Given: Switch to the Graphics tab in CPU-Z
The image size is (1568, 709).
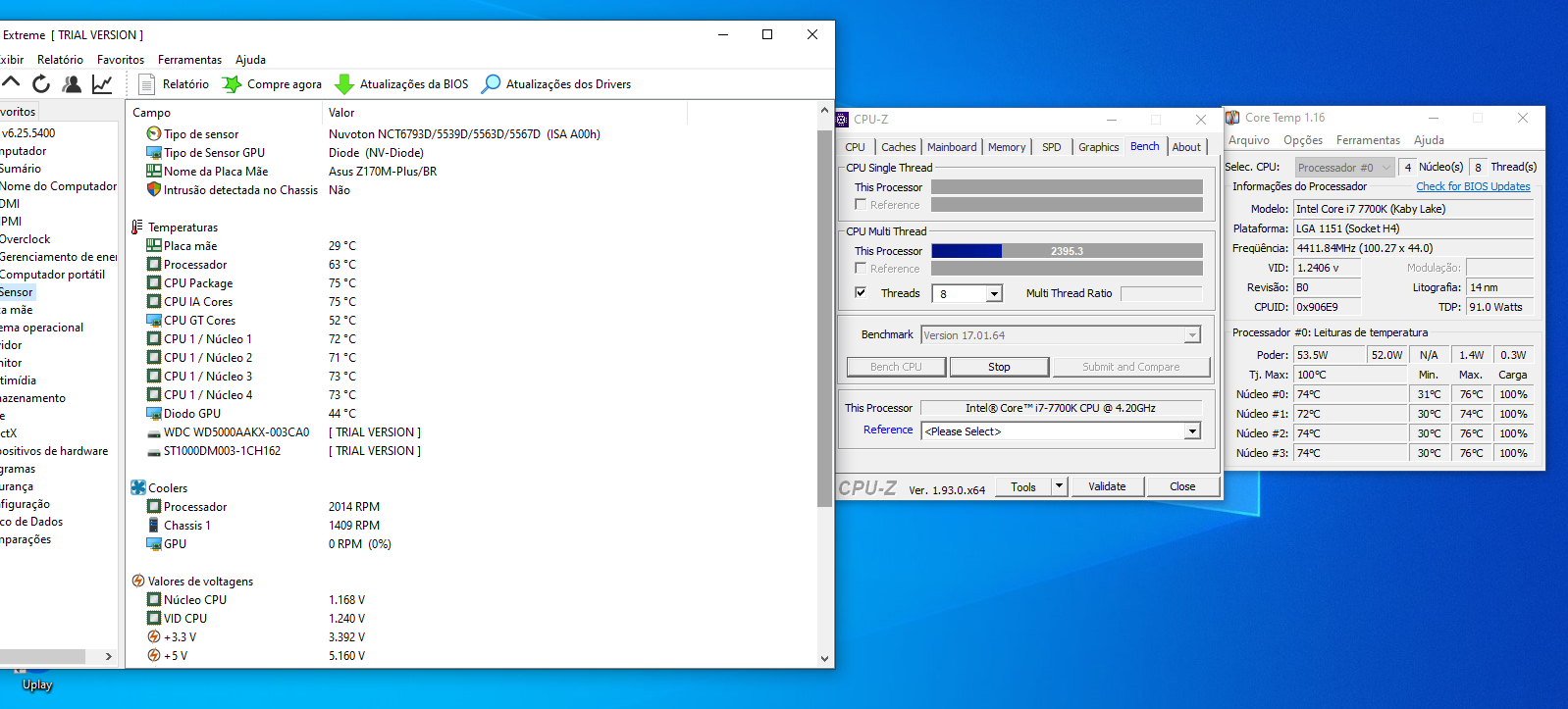Looking at the screenshot, I should (1098, 147).
